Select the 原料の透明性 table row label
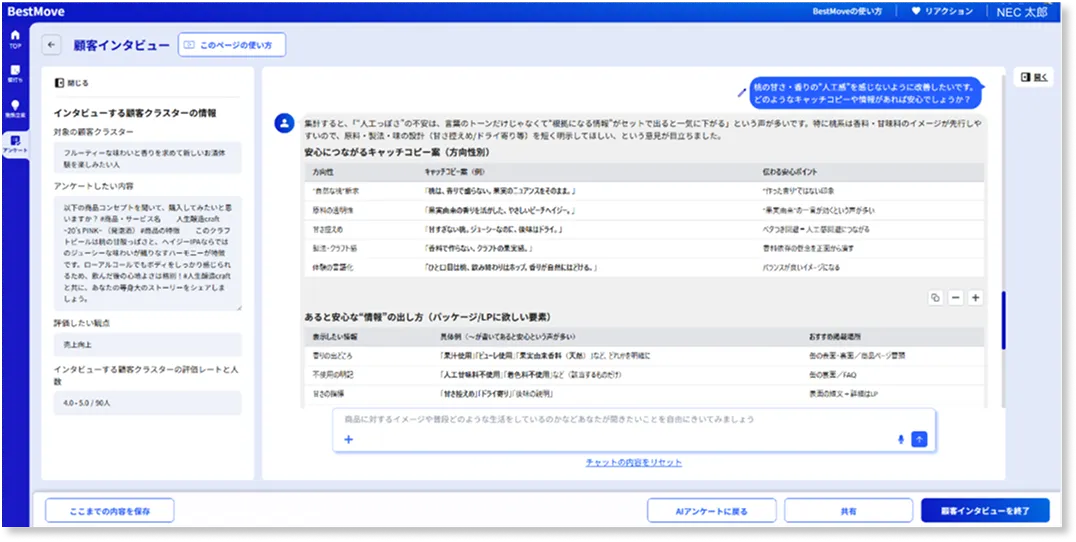The height and width of the screenshot is (542, 1076). click(x=333, y=211)
